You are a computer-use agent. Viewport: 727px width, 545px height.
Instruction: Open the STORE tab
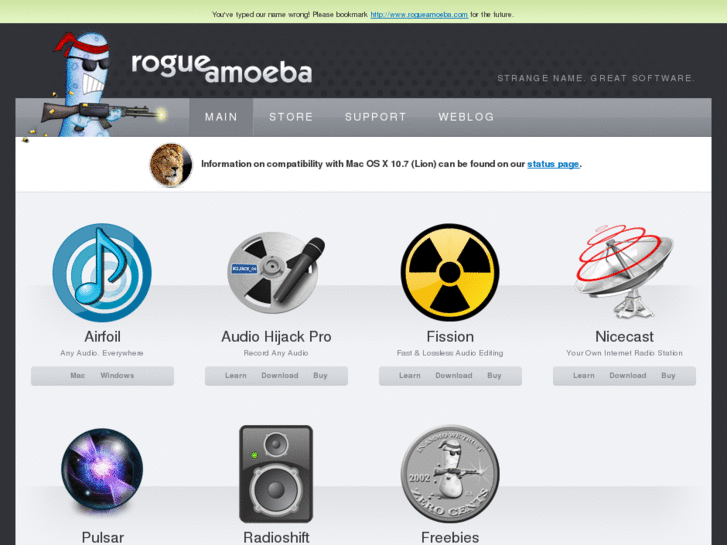point(291,117)
